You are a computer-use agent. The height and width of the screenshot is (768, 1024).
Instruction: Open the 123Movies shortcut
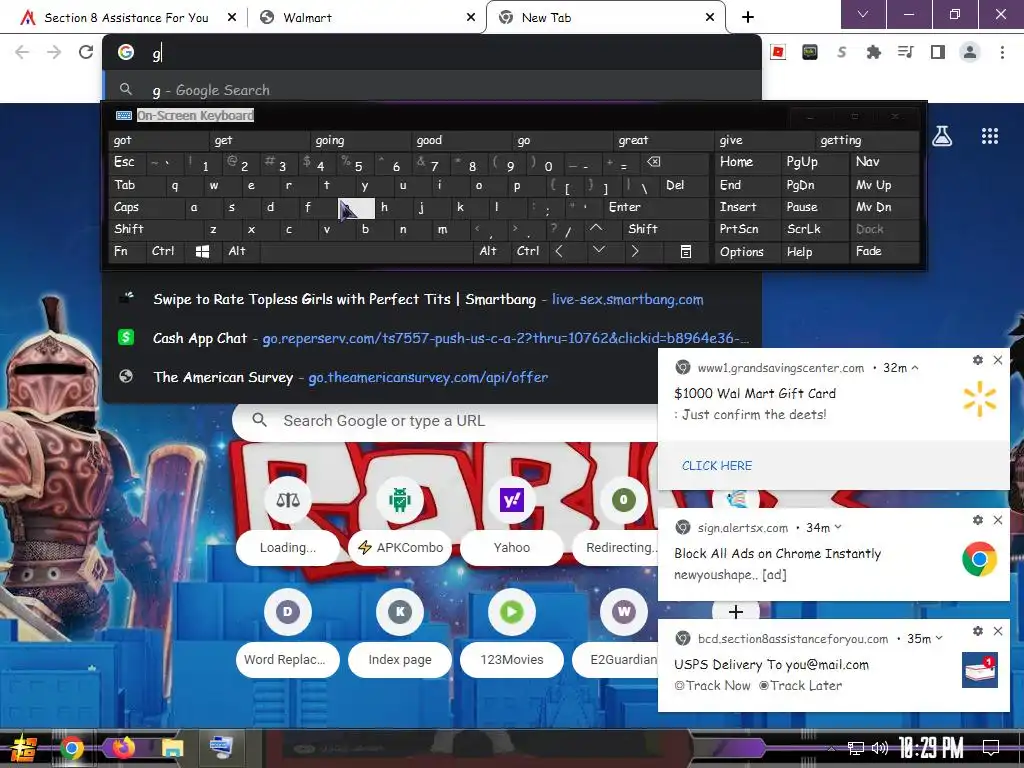click(x=512, y=633)
